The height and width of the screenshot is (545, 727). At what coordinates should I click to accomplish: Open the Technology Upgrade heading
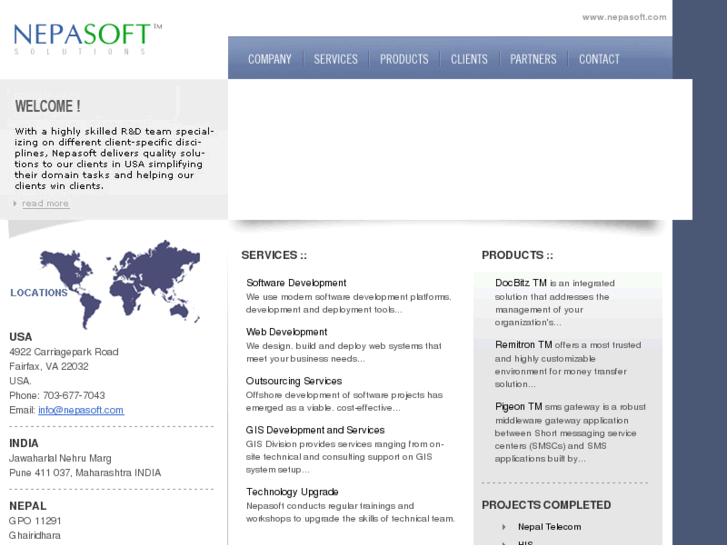click(292, 492)
